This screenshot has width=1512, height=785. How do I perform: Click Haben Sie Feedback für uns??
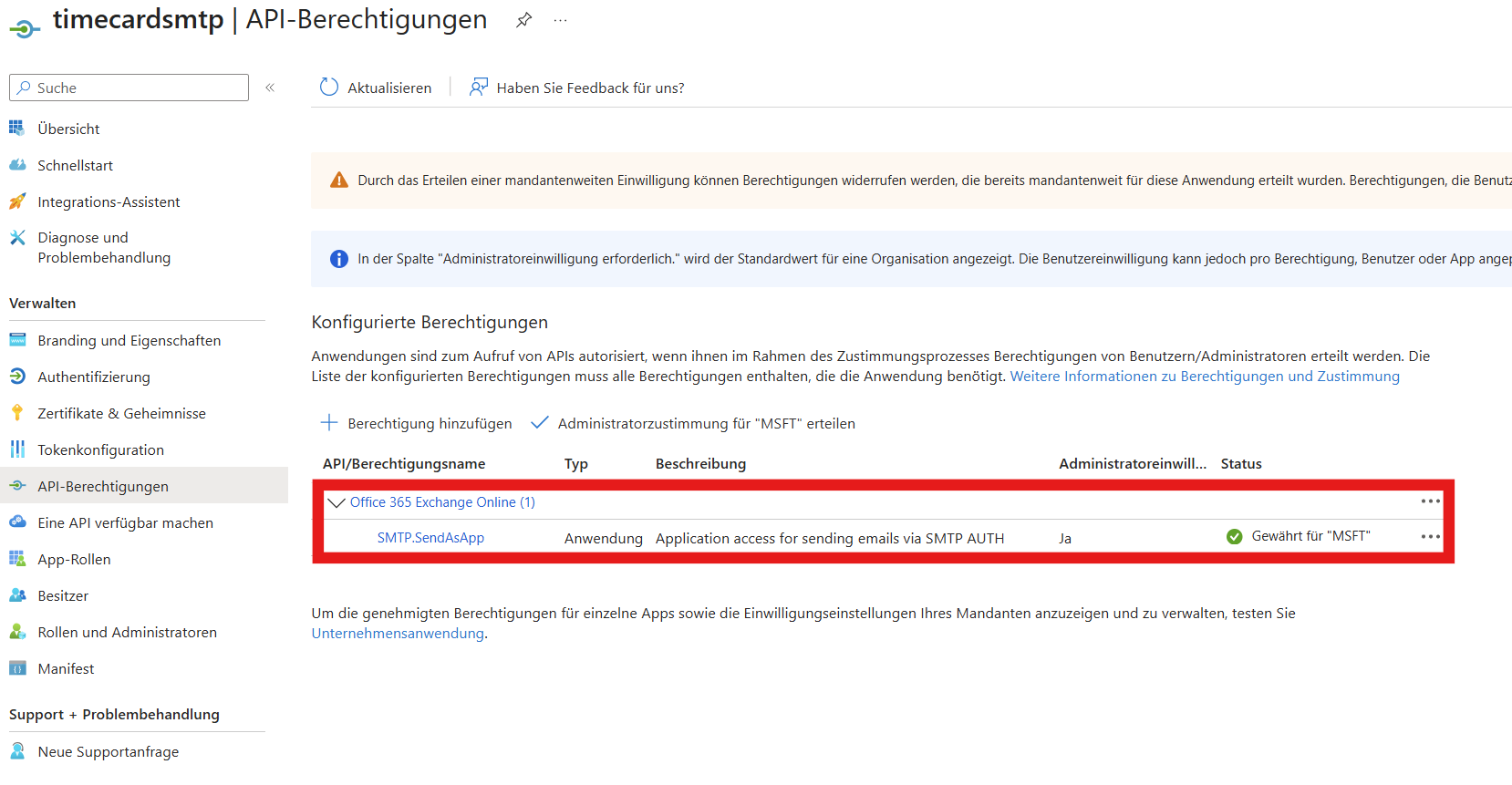tap(576, 88)
